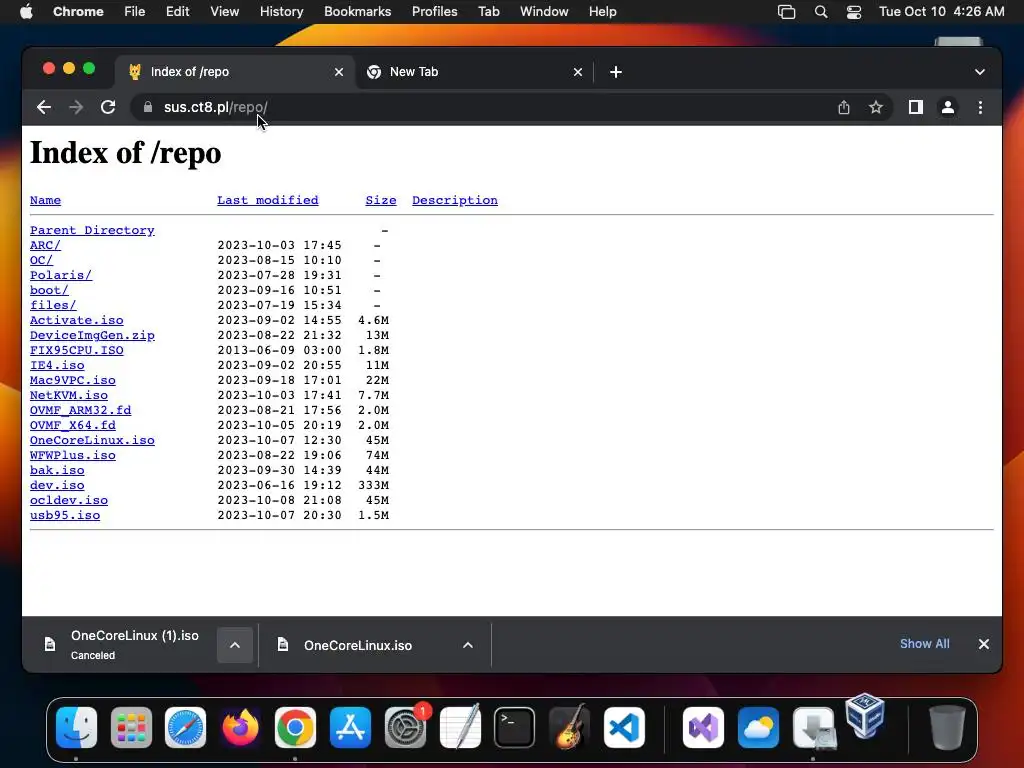Launch Visual Studio Code from the Dock
This screenshot has width=1024, height=768.
(x=624, y=728)
